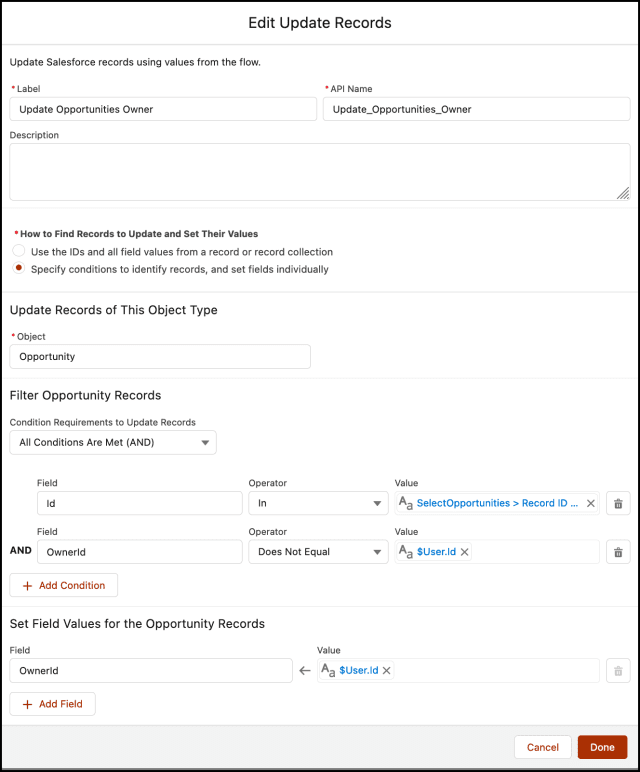Select 'Specify conditions to identify records' option
Image resolution: width=640 pixels, height=772 pixels.
18,269
